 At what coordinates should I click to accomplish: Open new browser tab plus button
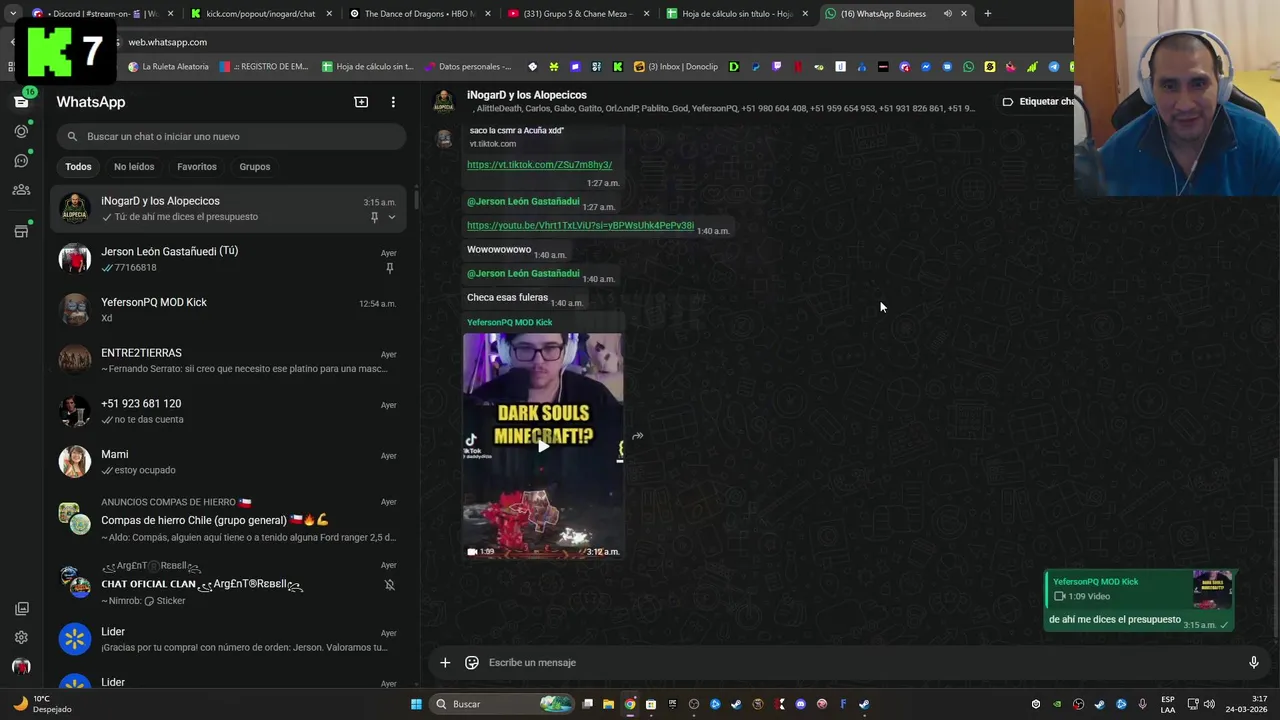987,14
